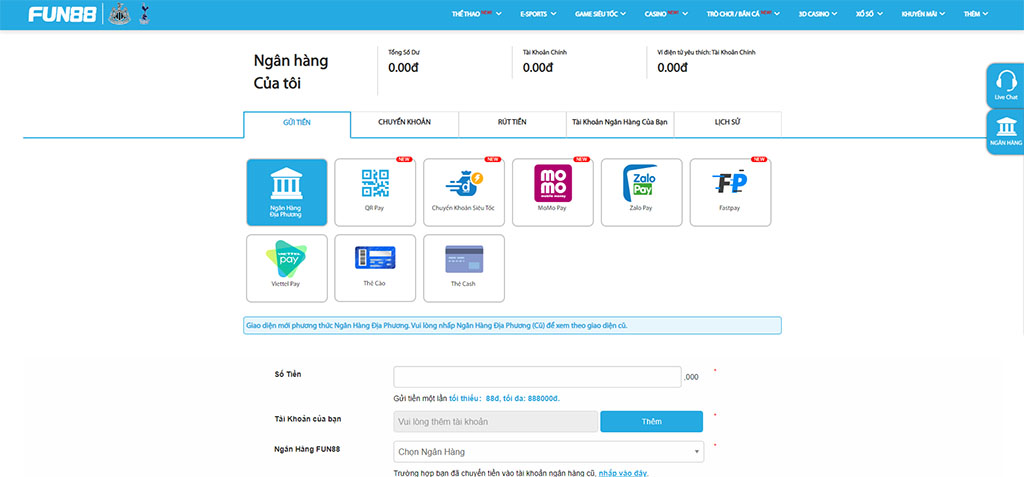The height and width of the screenshot is (477, 1024).
Task: Open the Game Siêu Tốc dropdown
Action: click(x=600, y=14)
